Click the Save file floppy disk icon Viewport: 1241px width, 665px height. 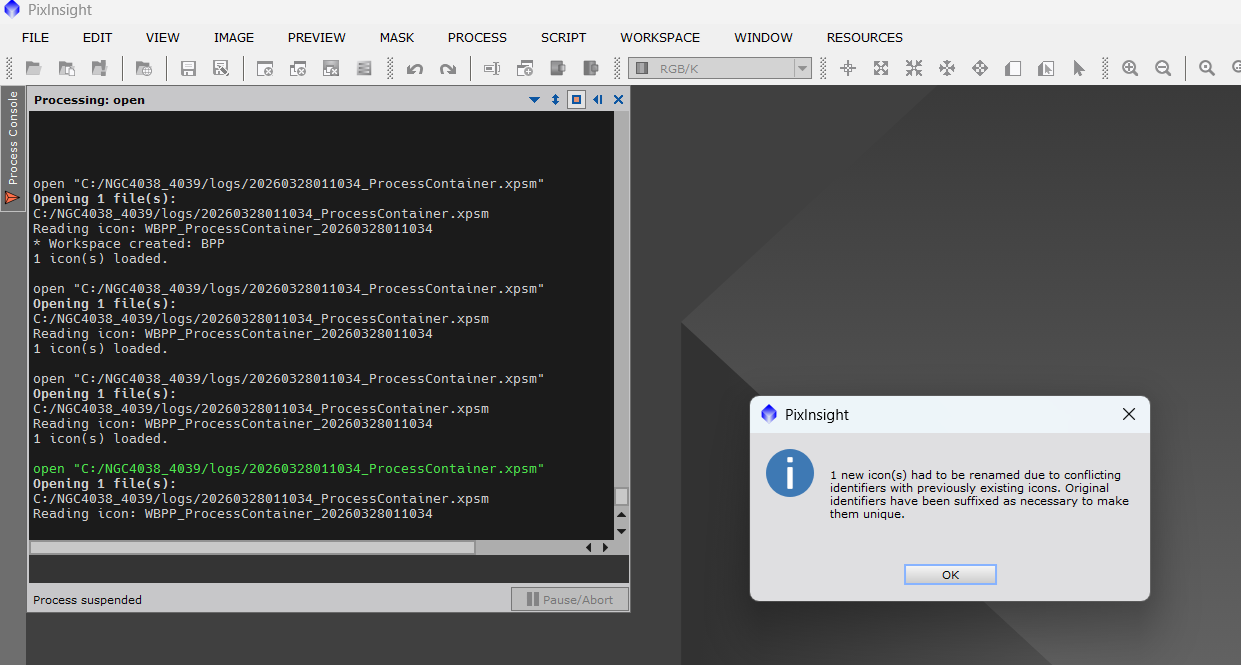[x=188, y=69]
